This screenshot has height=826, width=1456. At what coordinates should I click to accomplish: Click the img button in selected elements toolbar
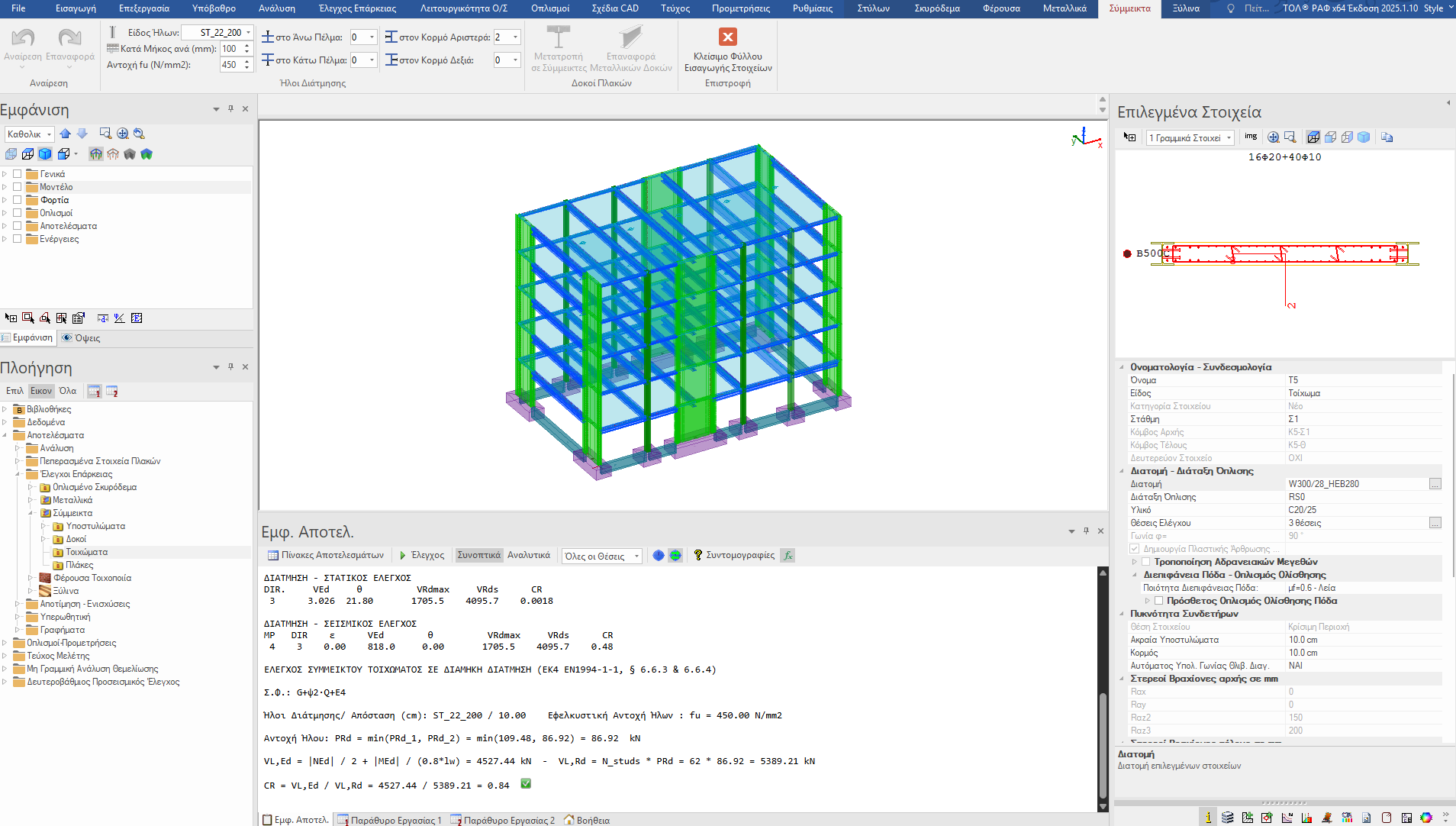coord(1251,137)
